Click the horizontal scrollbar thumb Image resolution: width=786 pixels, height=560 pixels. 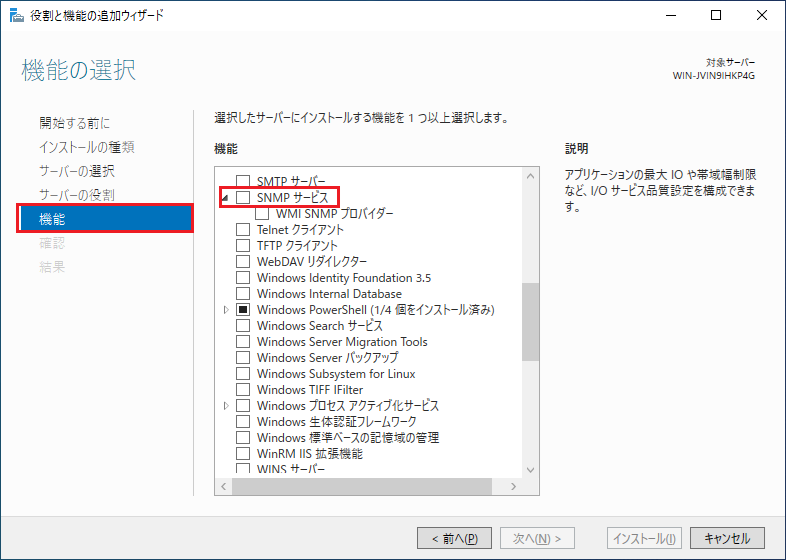click(362, 486)
